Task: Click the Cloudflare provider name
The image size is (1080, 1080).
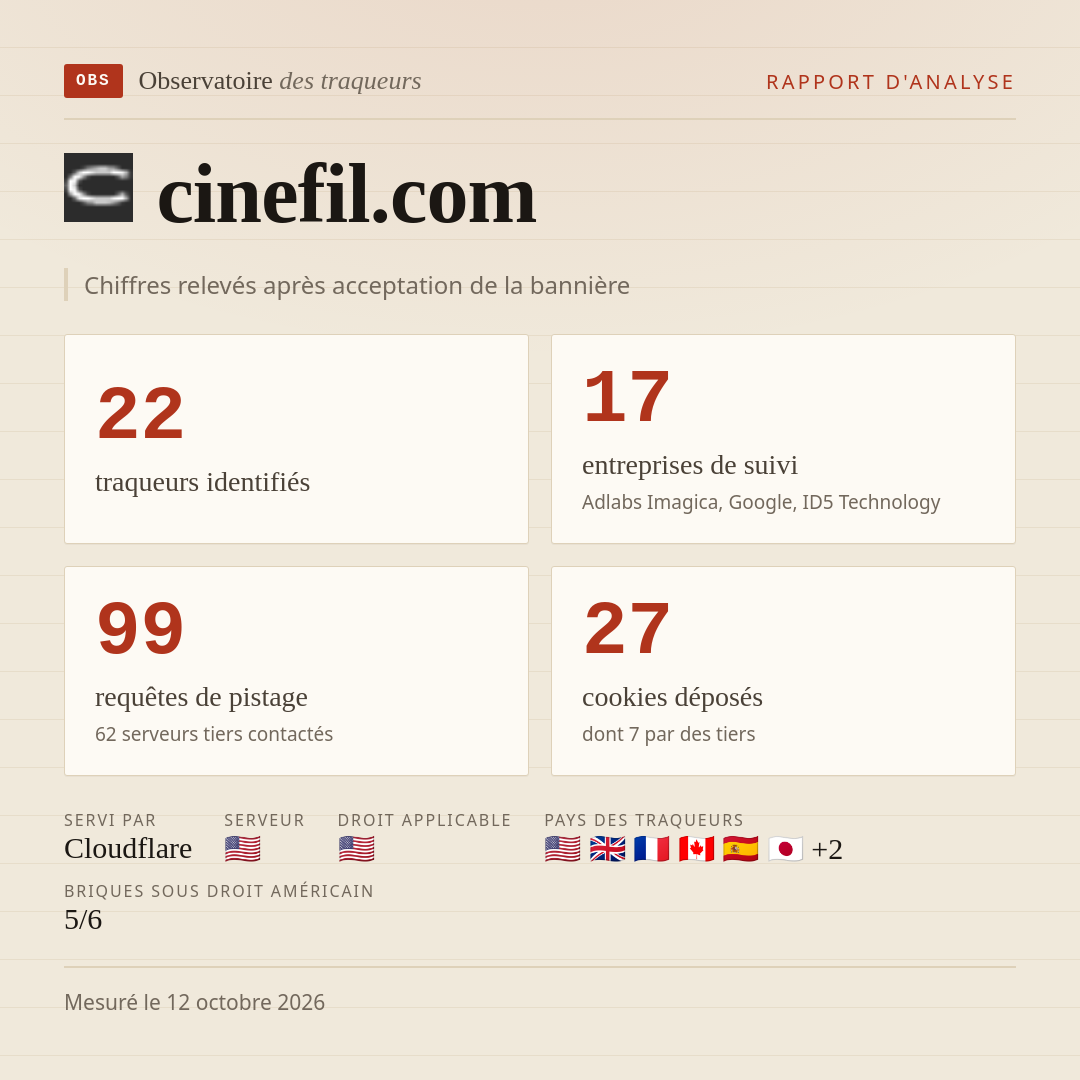Action: 128,849
